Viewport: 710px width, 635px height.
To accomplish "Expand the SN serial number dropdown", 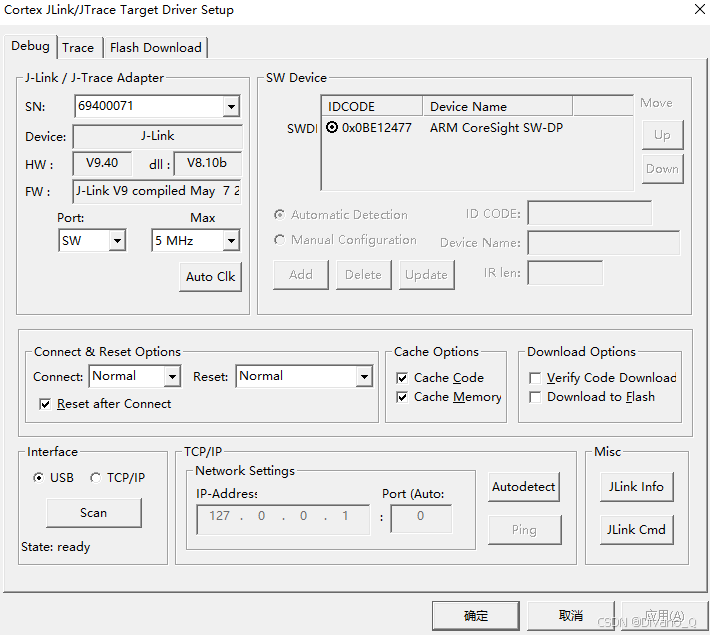I will click(231, 106).
